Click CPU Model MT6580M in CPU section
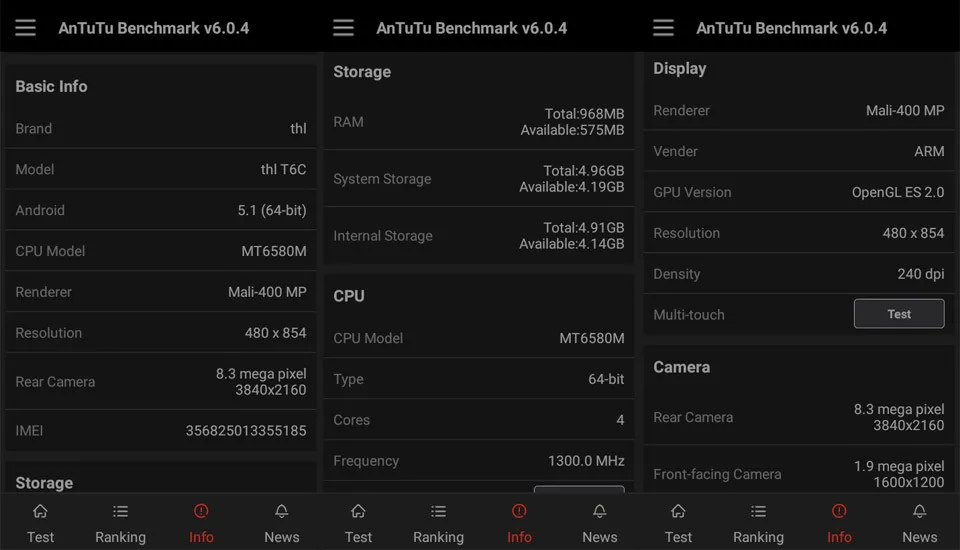The height and width of the screenshot is (550, 960). (x=592, y=338)
